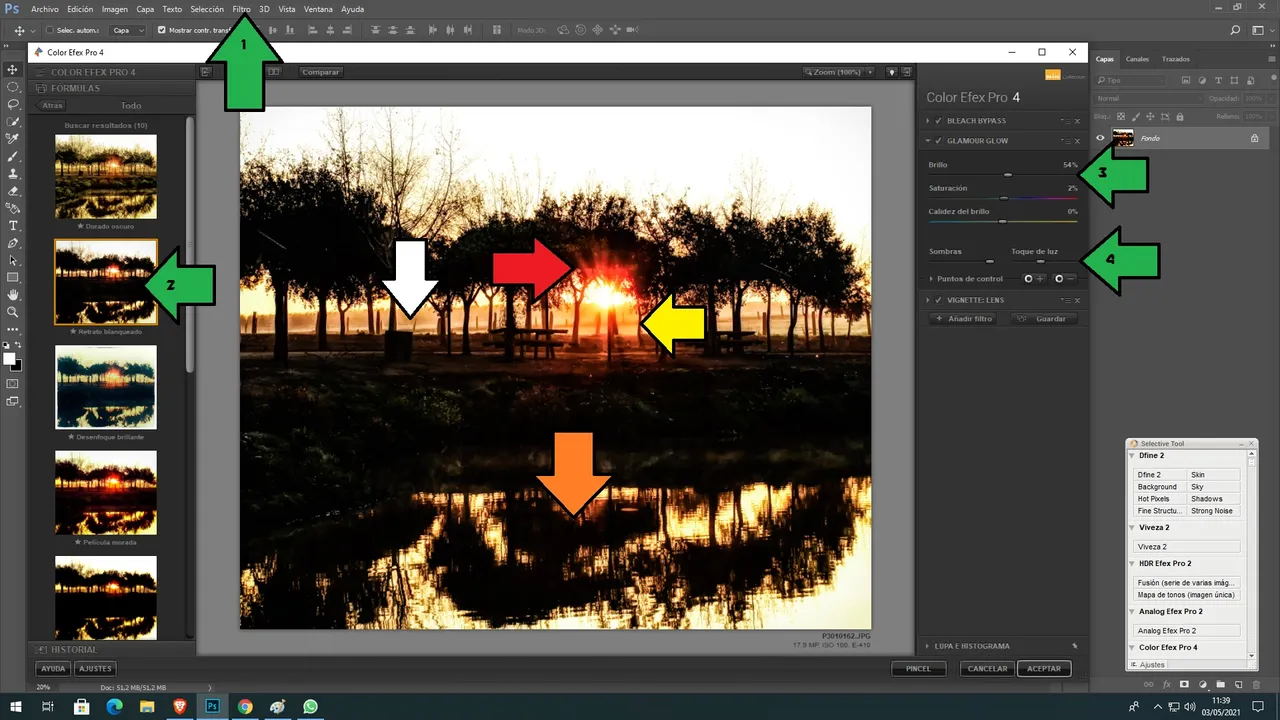
Task: Select the Elliptical Marquee tool
Action: coord(13,87)
